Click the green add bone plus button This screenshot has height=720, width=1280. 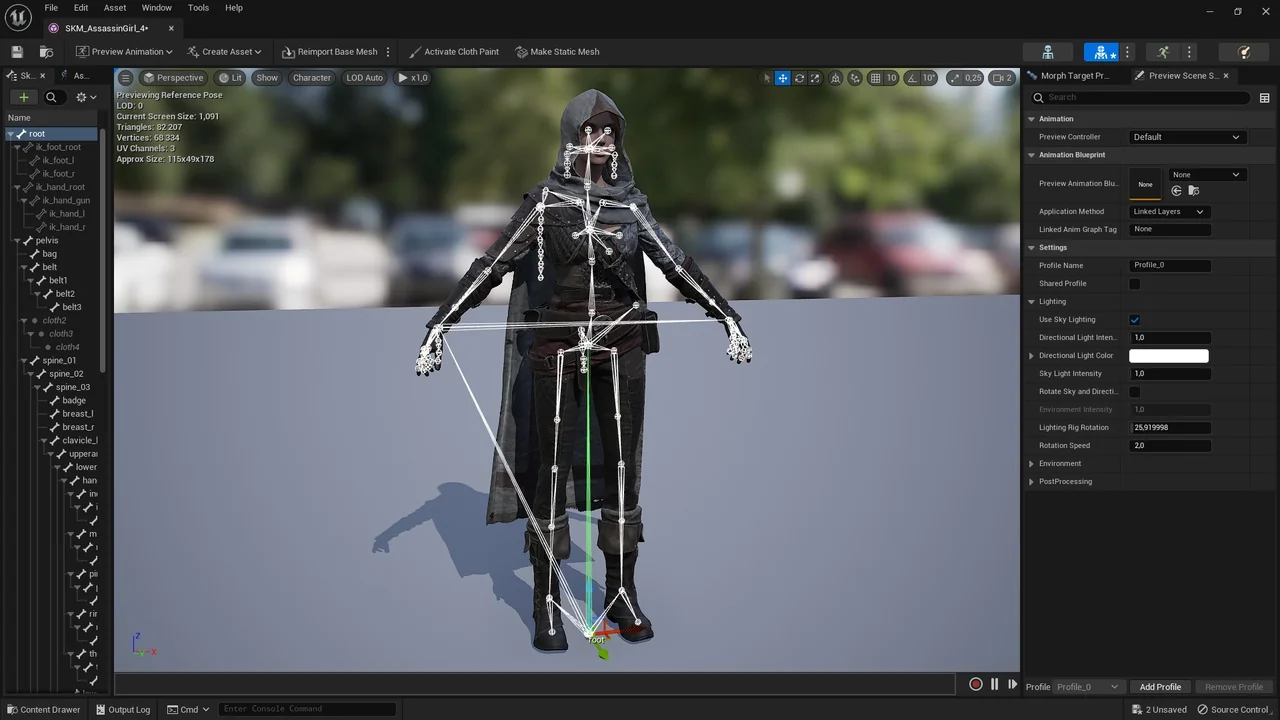23,97
